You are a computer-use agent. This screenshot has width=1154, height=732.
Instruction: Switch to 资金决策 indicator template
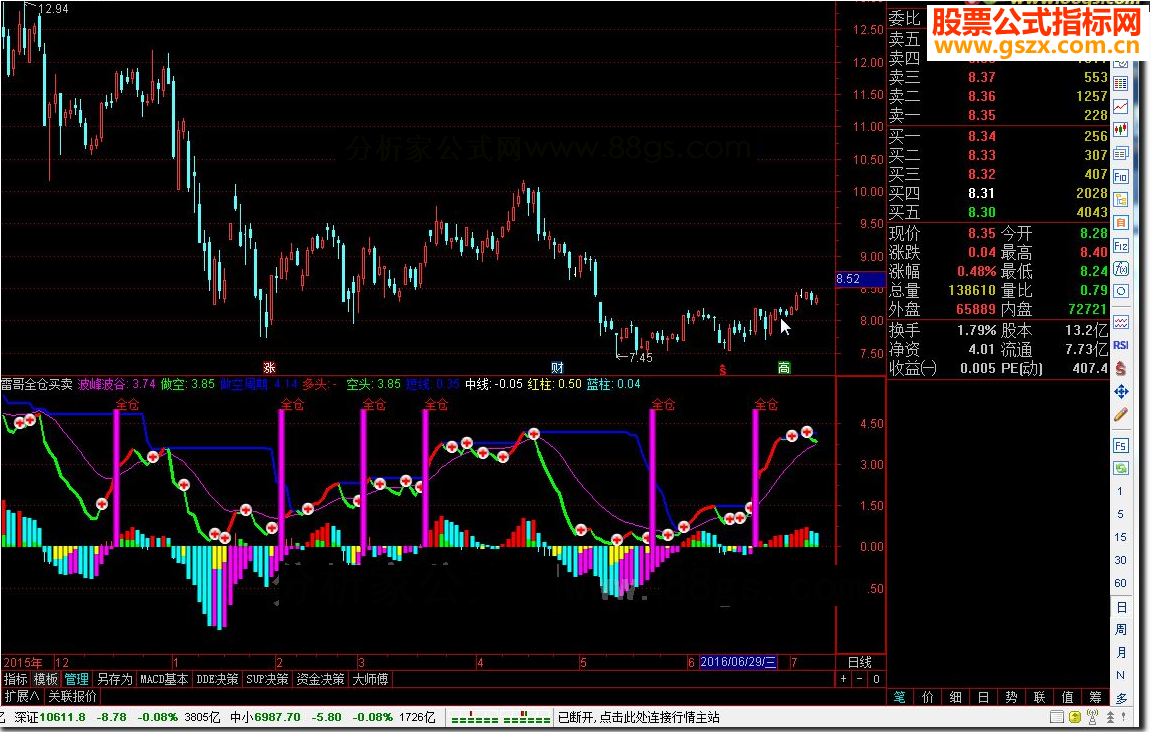[320, 679]
